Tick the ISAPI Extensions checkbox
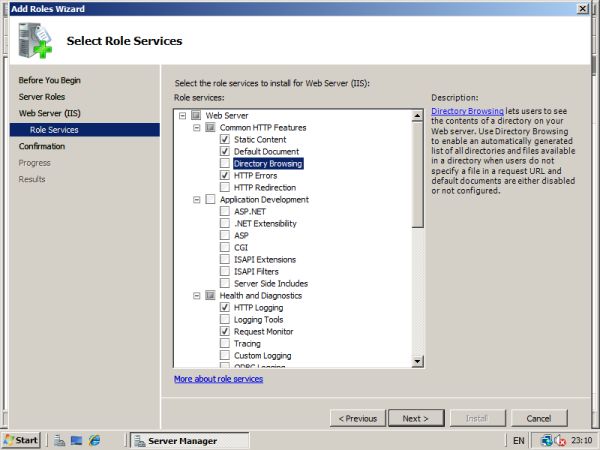 [x=225, y=259]
